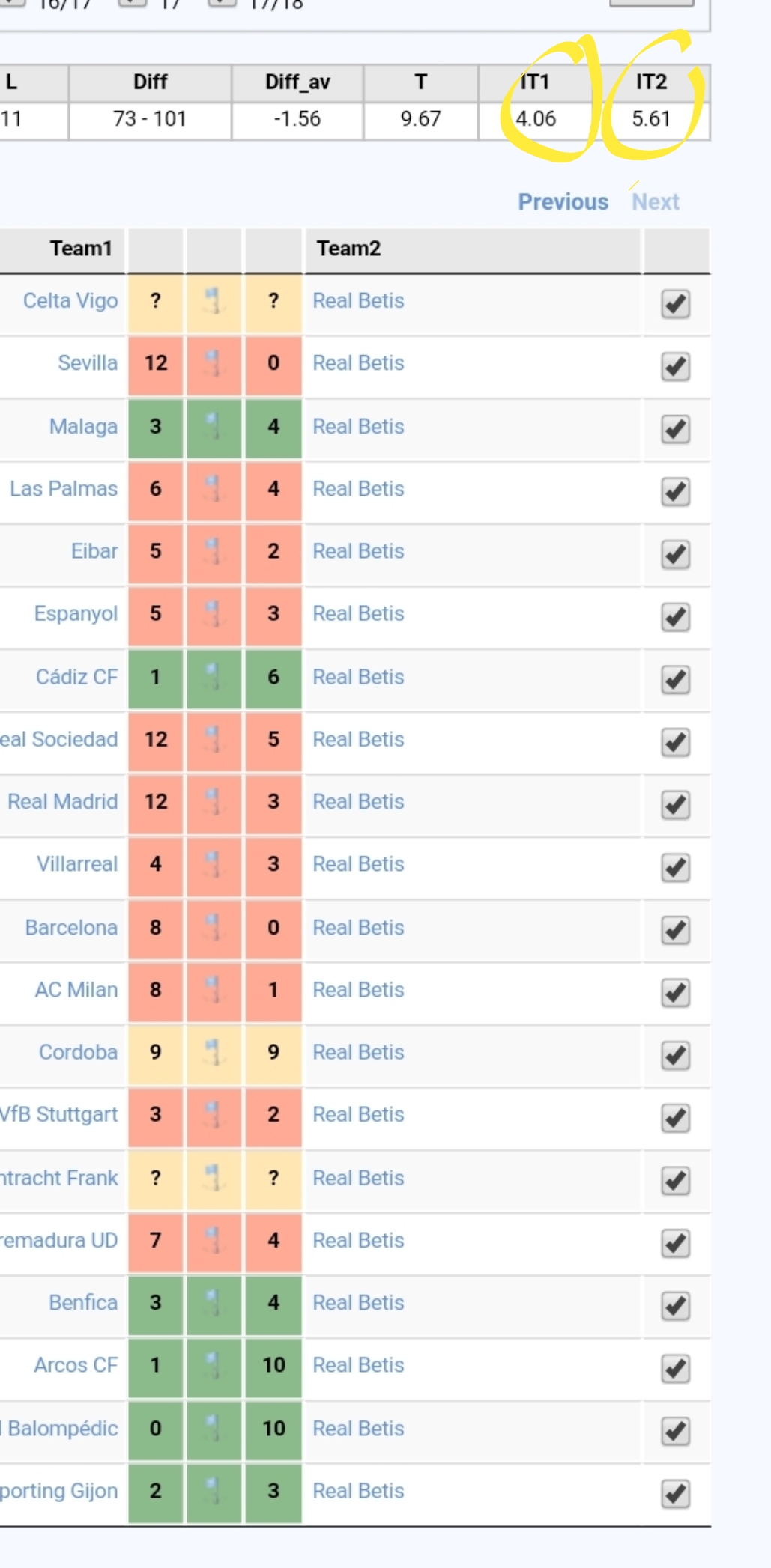Viewport: 771px width, 1568px height.
Task: Click the corner flag icon in Sevilla row
Action: coord(214,363)
